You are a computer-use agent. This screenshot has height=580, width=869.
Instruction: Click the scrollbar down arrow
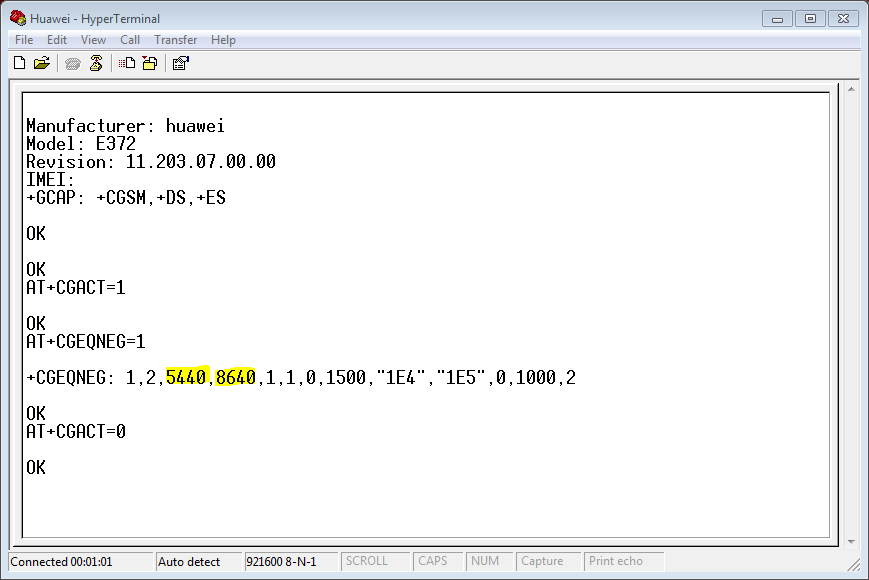pyautogui.click(x=851, y=542)
